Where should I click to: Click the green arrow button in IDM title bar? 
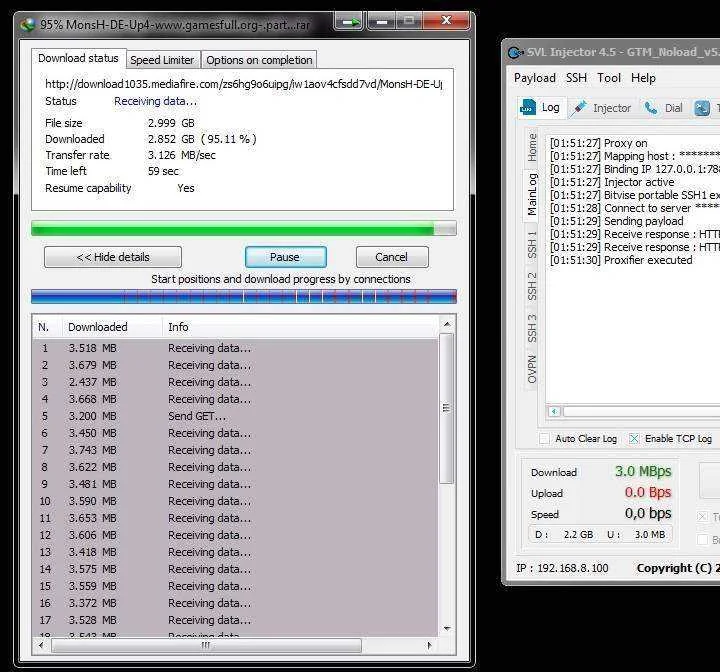click(x=349, y=21)
